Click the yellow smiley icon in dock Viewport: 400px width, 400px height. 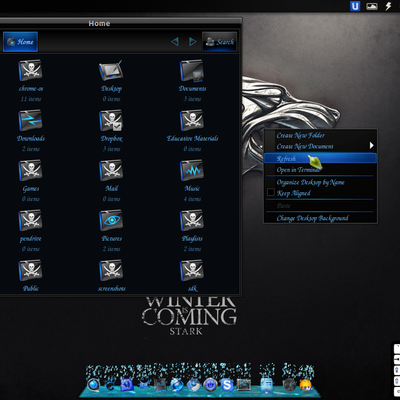(x=306, y=385)
